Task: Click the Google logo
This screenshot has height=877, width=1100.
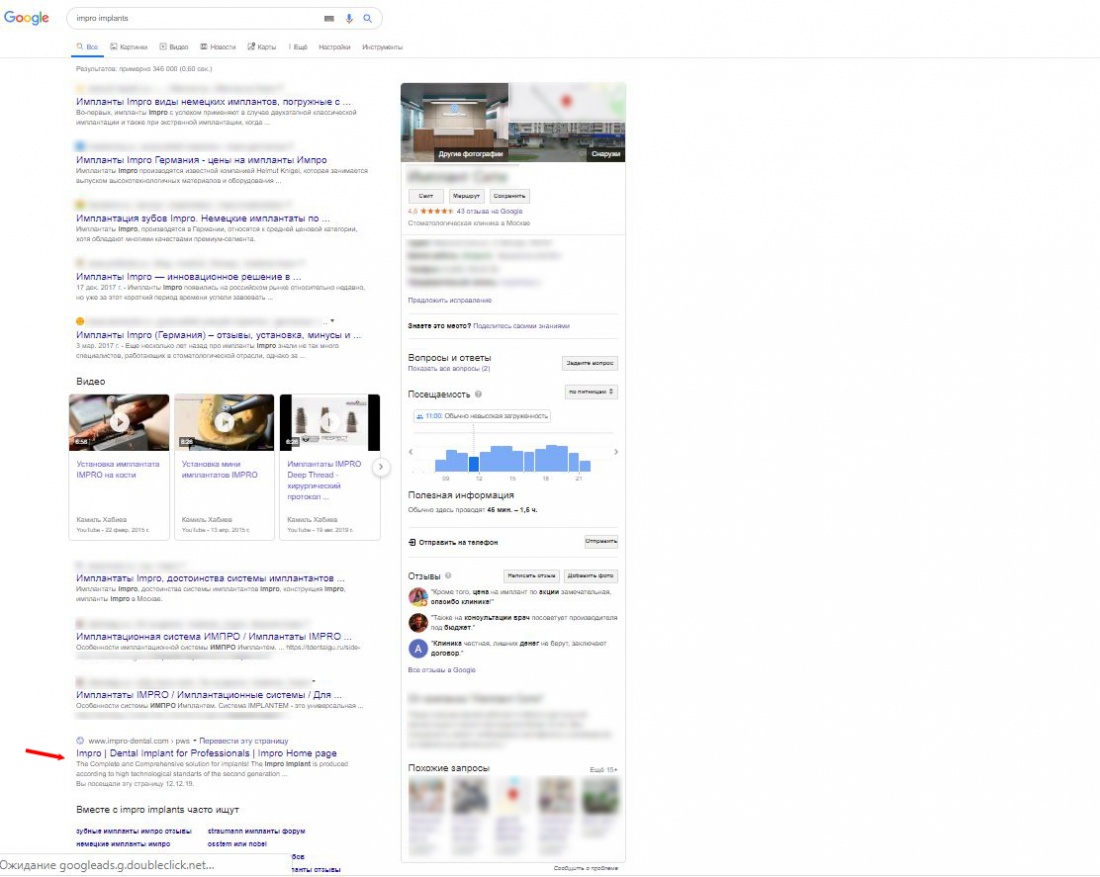Action: coord(26,18)
